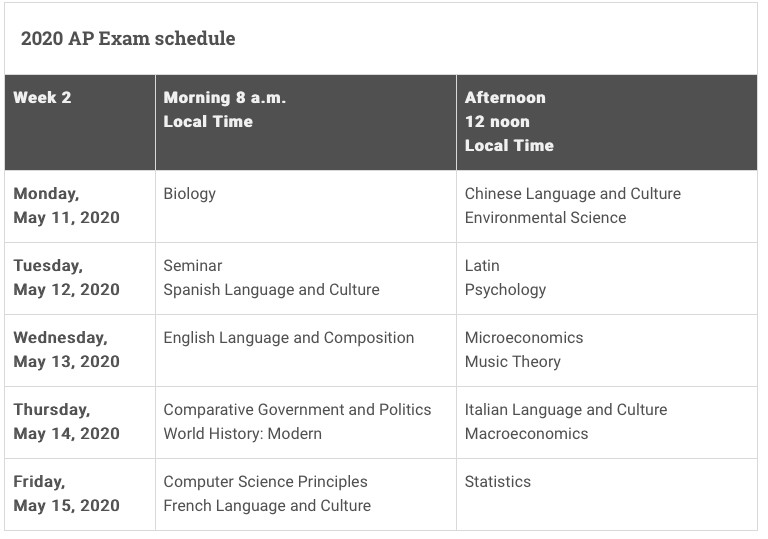
Task: Click the Statistics exam on Friday
Action: tap(497, 482)
